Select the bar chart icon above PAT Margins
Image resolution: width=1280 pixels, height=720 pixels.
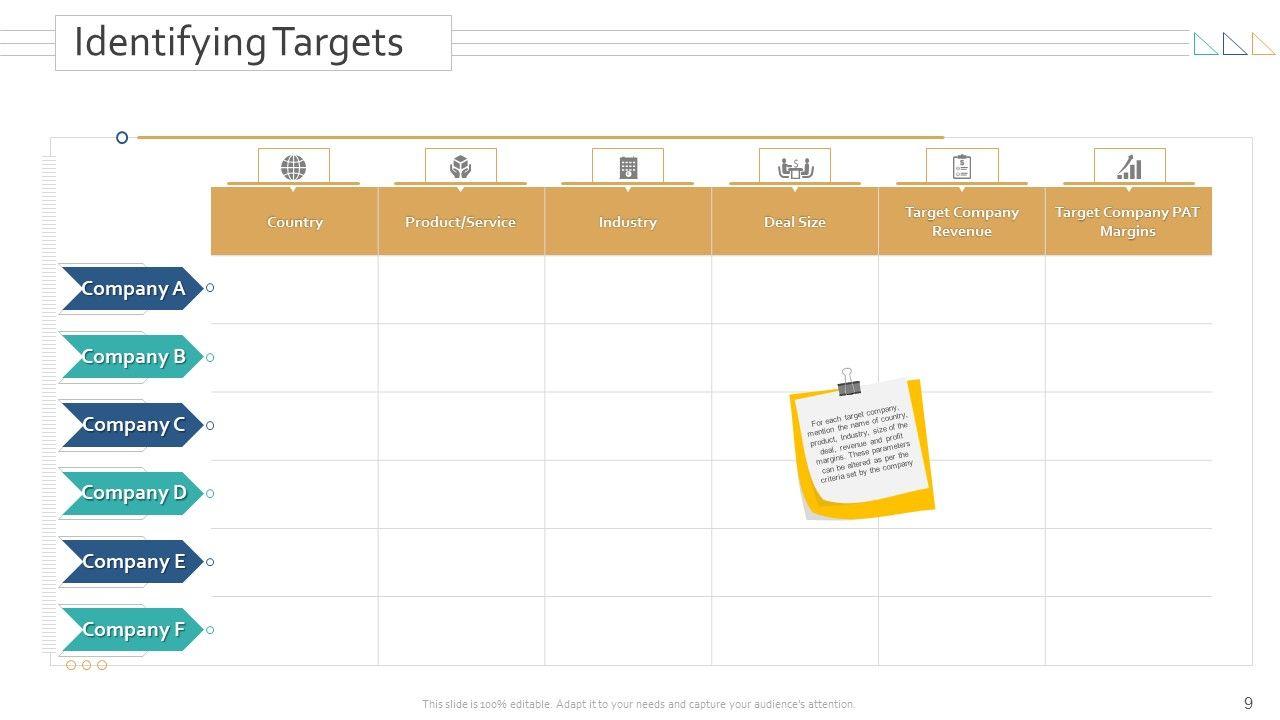click(x=1129, y=167)
